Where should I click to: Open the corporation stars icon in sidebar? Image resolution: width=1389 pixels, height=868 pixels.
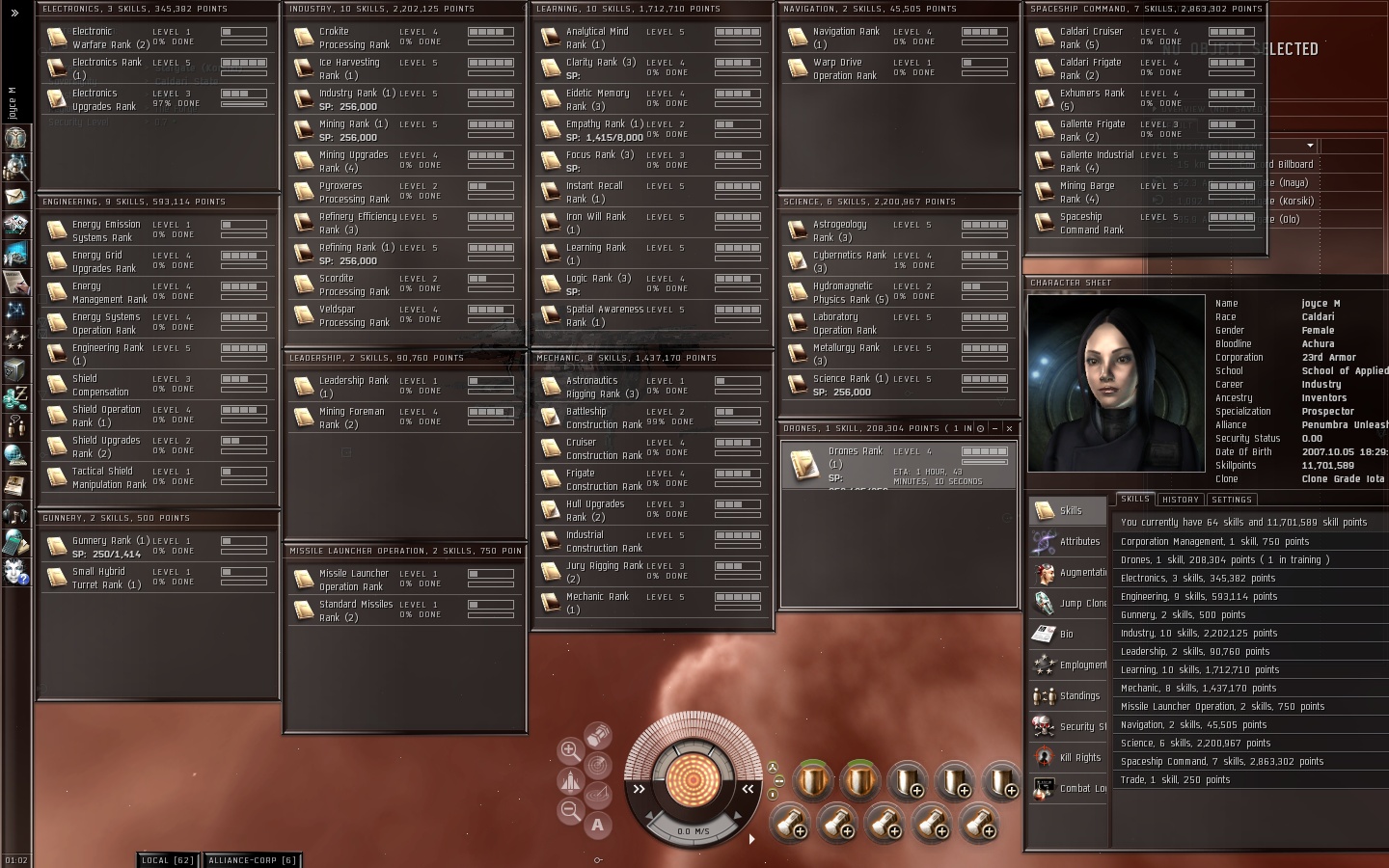click(15, 339)
